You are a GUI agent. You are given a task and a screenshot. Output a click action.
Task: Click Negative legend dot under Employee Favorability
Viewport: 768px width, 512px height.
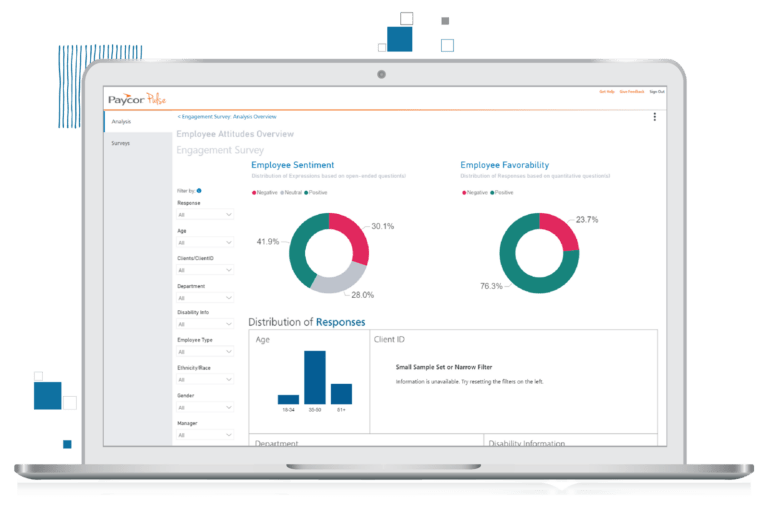[x=463, y=191]
